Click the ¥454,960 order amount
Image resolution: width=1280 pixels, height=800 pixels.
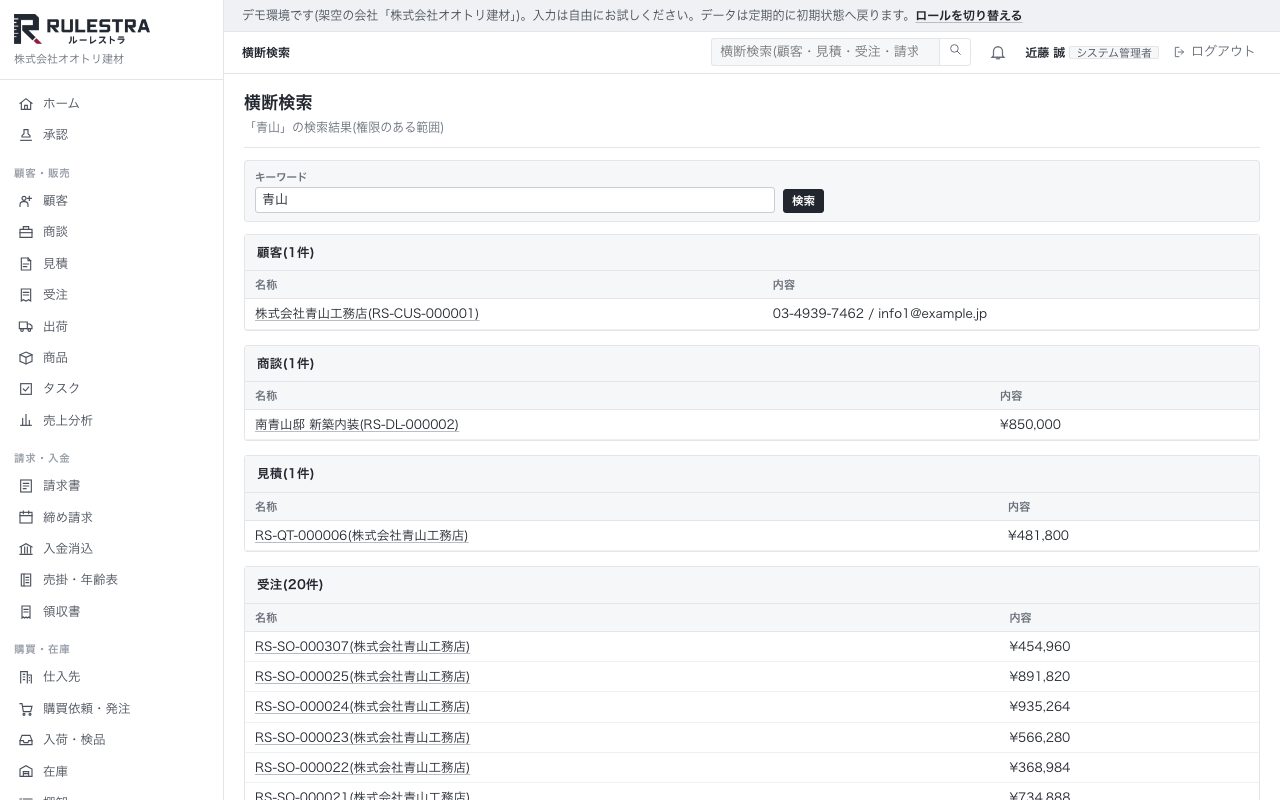[1040, 647]
